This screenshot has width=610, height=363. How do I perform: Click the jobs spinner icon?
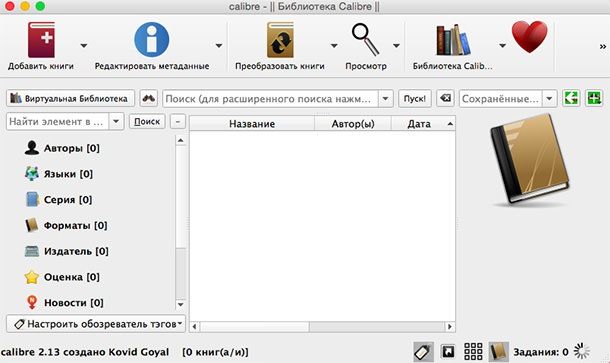tap(582, 351)
